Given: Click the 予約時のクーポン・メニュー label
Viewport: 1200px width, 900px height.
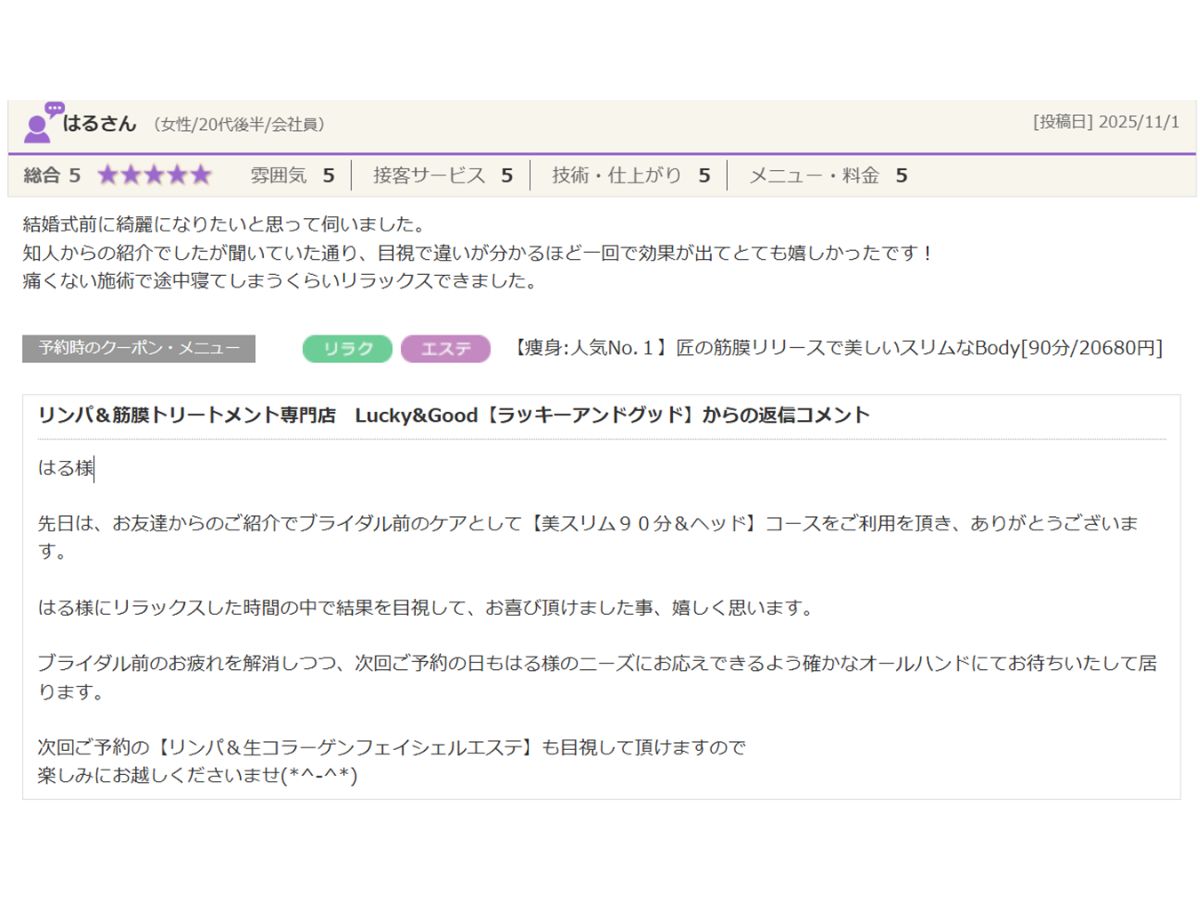Looking at the screenshot, I should point(138,349).
